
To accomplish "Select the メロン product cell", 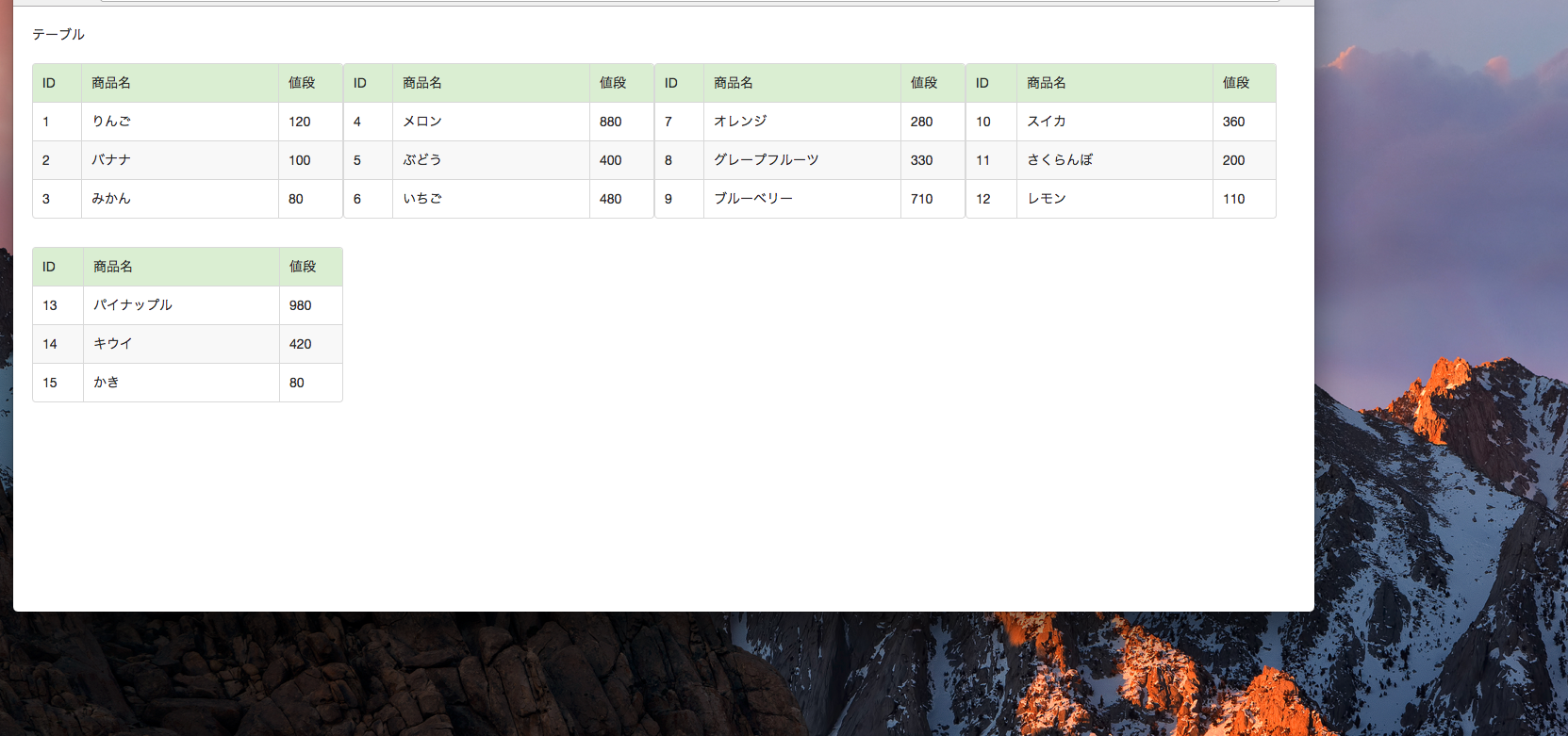I will (491, 122).
